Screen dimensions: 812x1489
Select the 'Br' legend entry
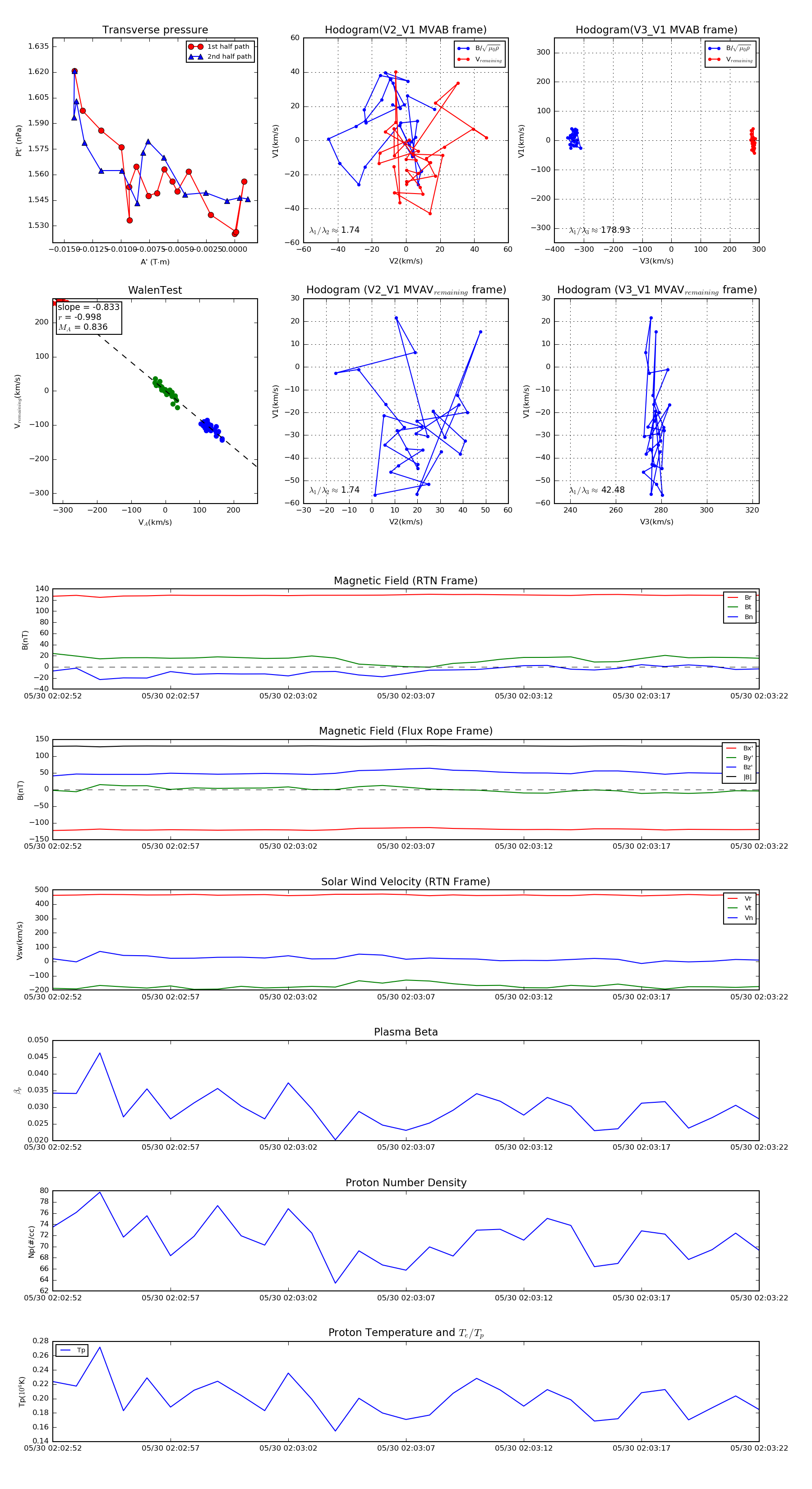click(x=740, y=598)
